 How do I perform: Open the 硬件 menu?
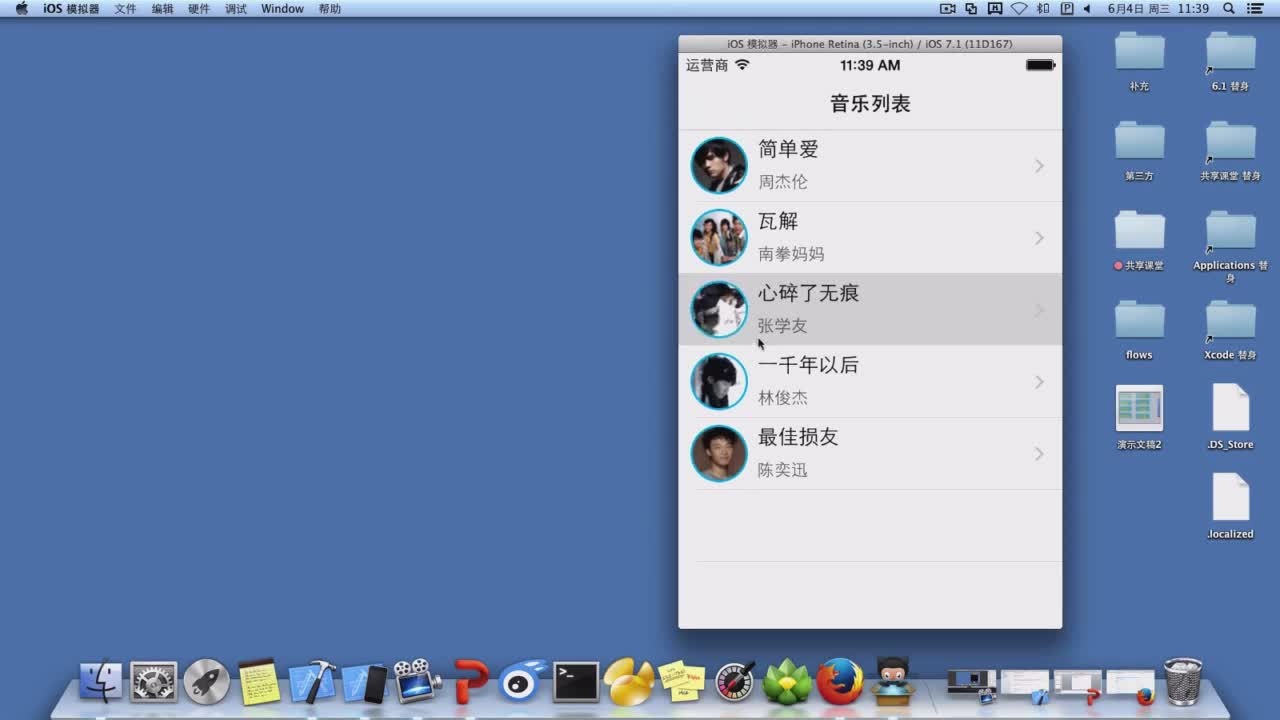pos(199,9)
